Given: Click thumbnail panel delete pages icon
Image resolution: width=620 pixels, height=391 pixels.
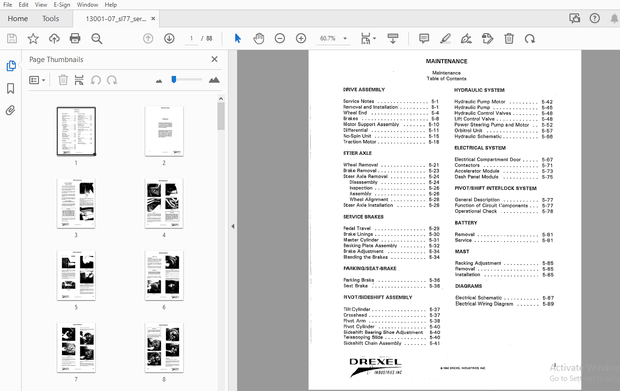Looking at the screenshot, I should click(x=63, y=80).
